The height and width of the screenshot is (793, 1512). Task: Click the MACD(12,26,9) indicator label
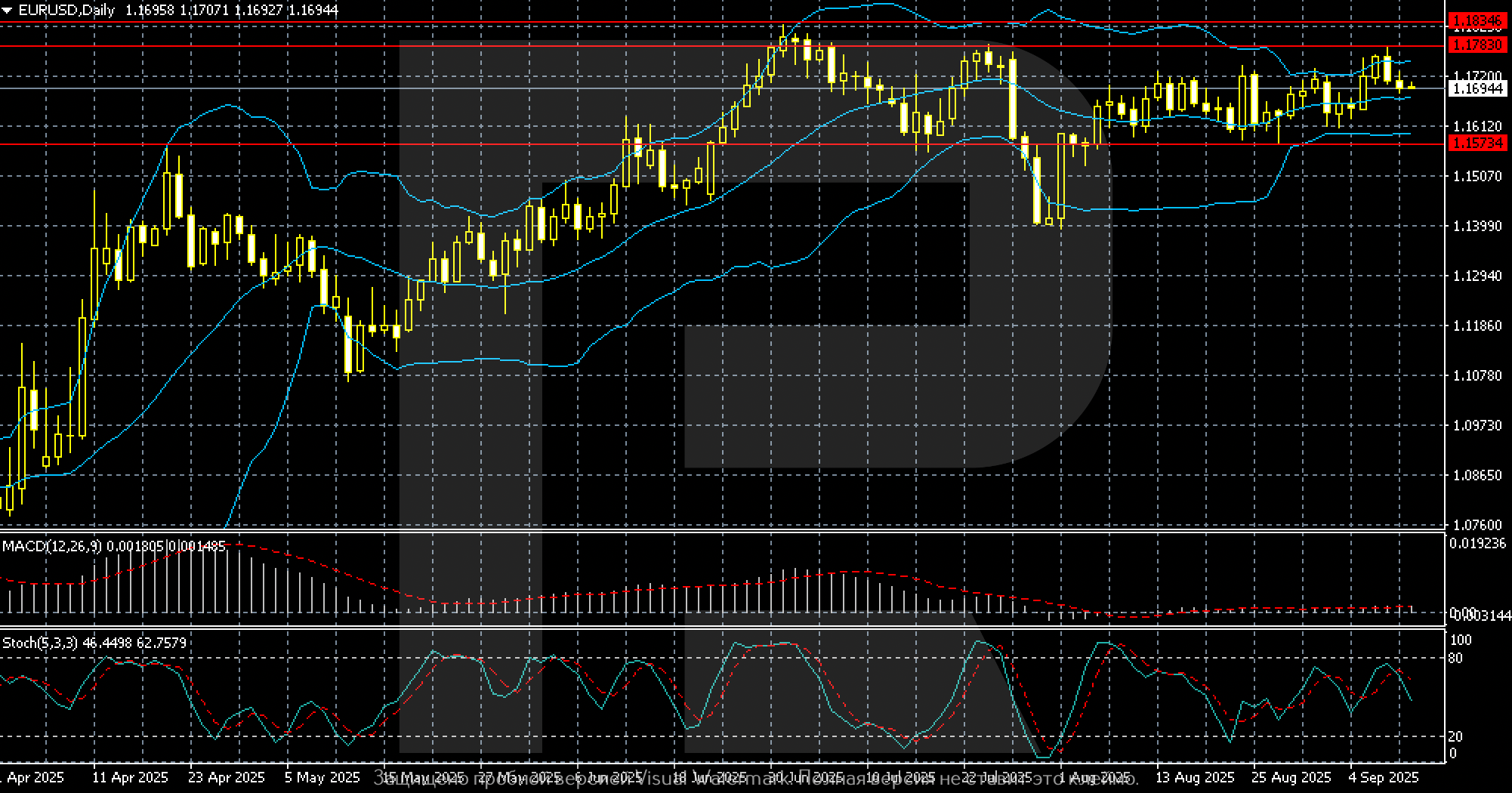[x=51, y=546]
